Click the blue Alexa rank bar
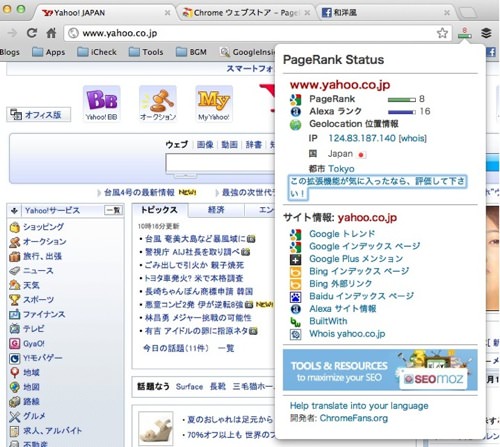This screenshot has height=447, width=500. tap(402, 112)
